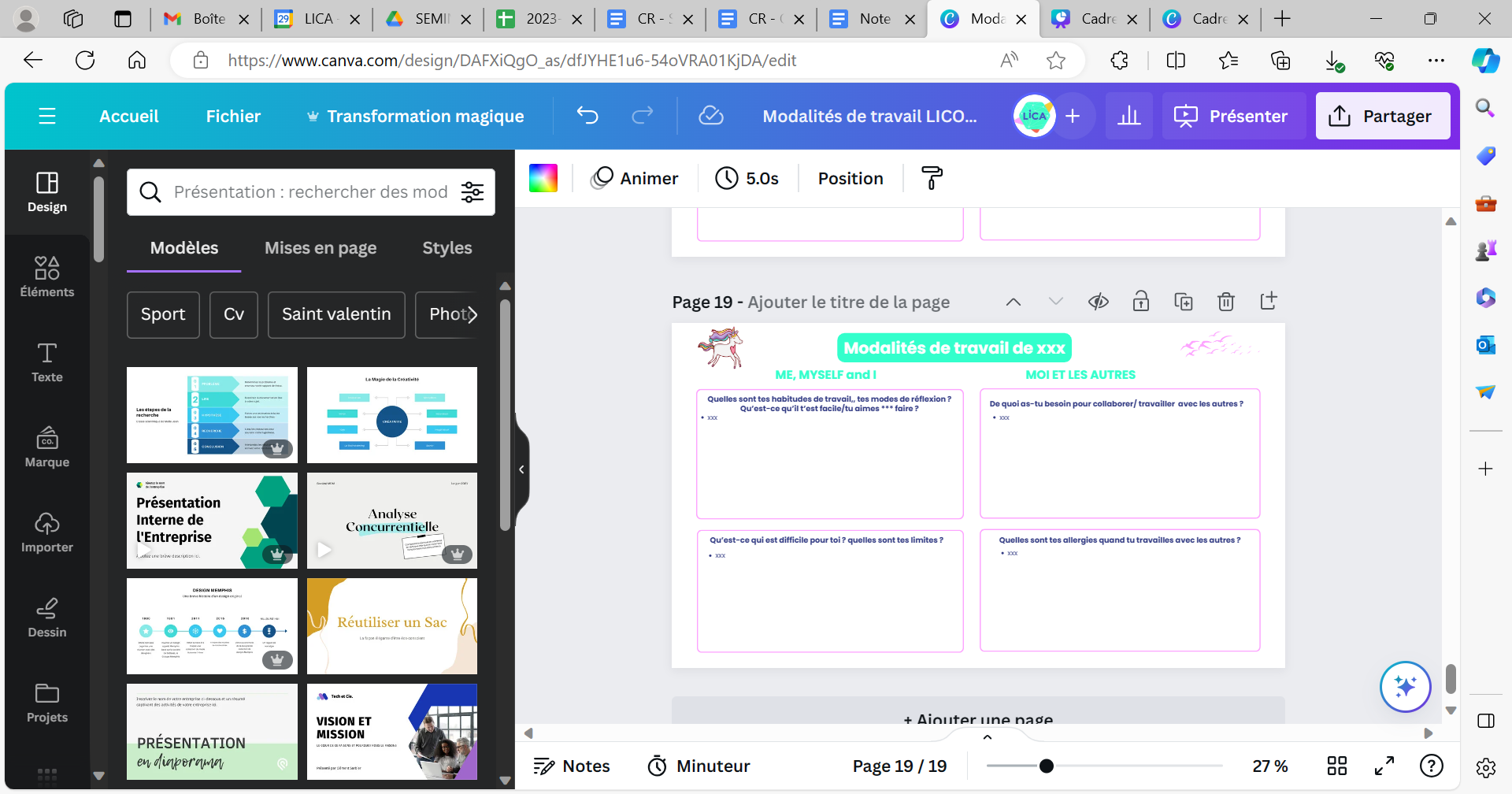Open the template search filter options
This screenshot has width=1512, height=794.
(472, 192)
